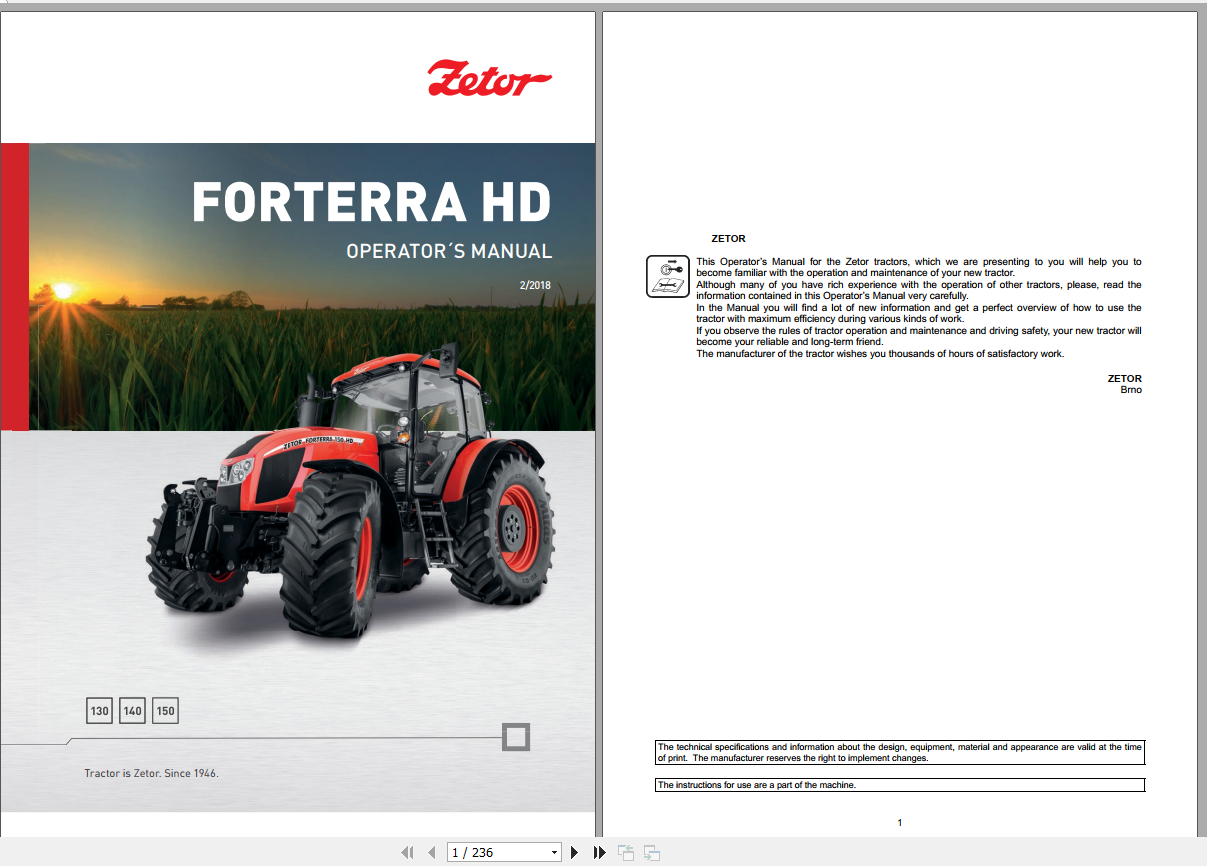Click the manual-and-wrench icon beside the introduction
The width and height of the screenshot is (1207, 866).
667,276
